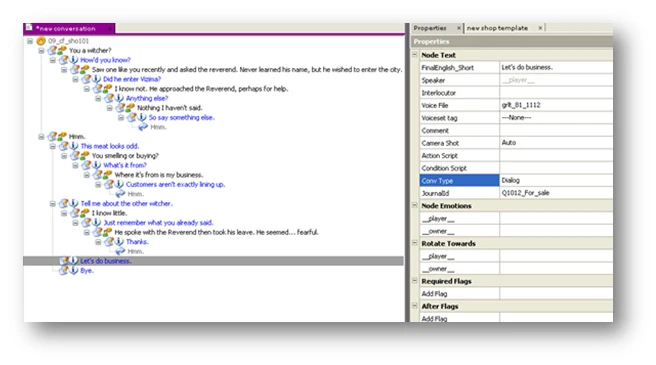This screenshot has height=365, width=656.
Task: Select the 'Nothing I haven't said.' line
Action: (169, 108)
